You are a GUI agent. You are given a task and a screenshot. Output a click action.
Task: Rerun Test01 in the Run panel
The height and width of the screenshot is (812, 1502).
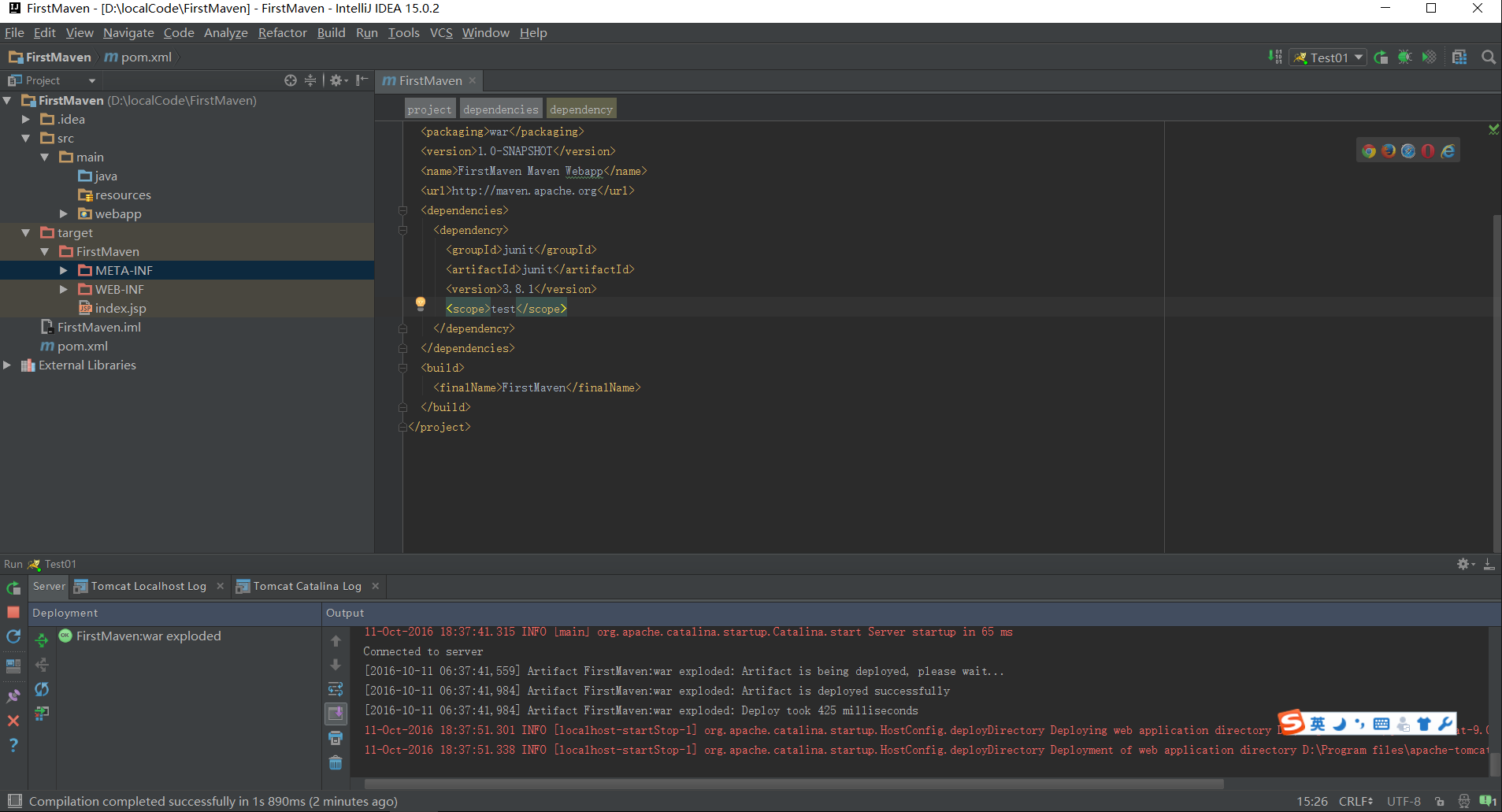click(13, 588)
